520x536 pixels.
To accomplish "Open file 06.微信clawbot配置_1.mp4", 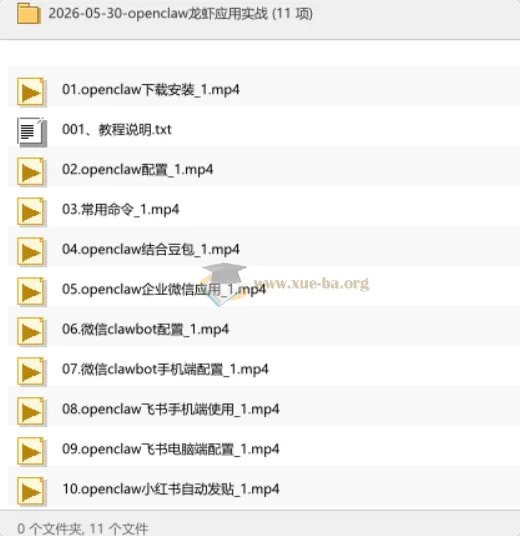I will click(x=145, y=329).
